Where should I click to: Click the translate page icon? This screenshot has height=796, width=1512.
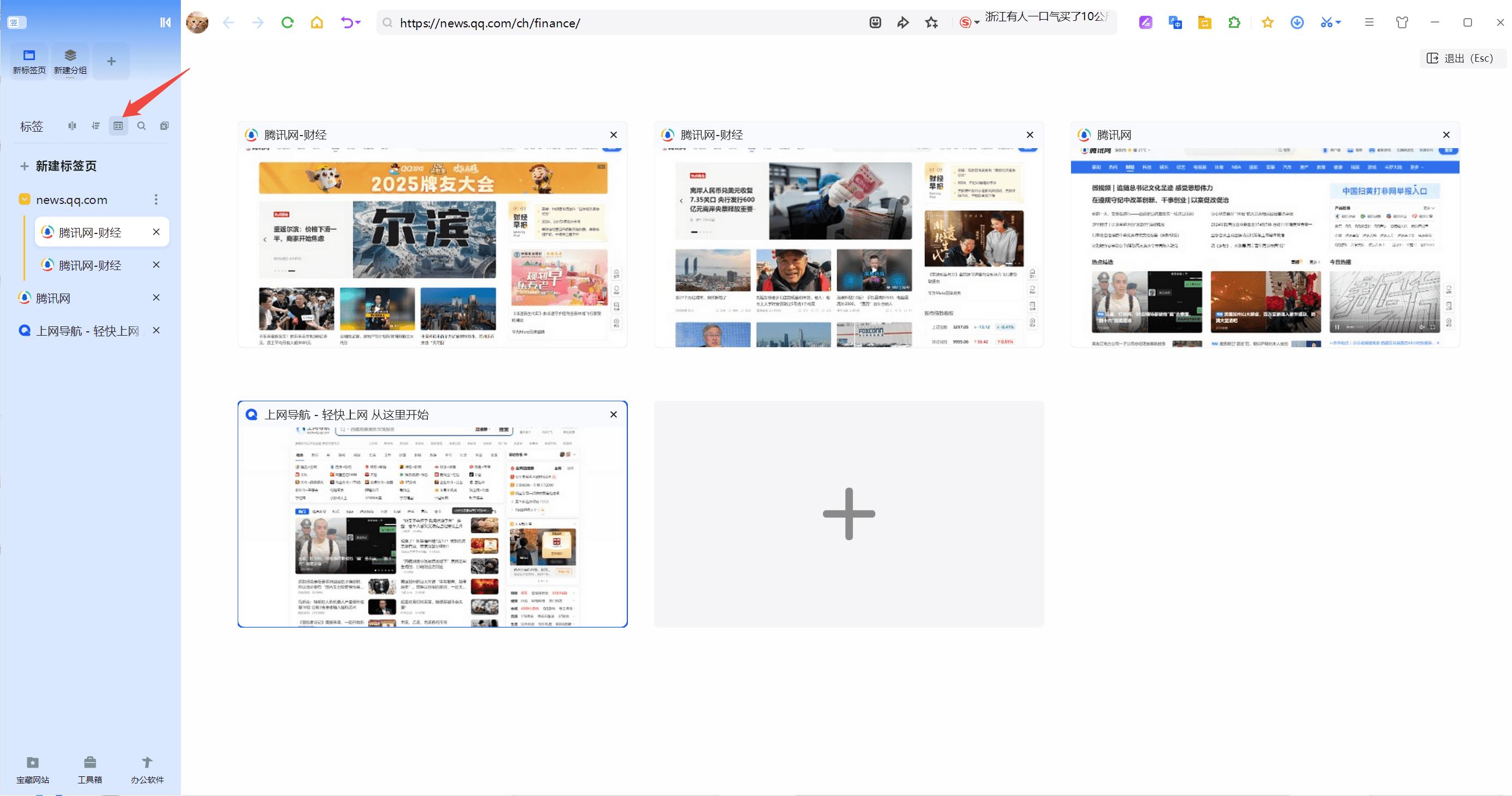click(x=1174, y=22)
